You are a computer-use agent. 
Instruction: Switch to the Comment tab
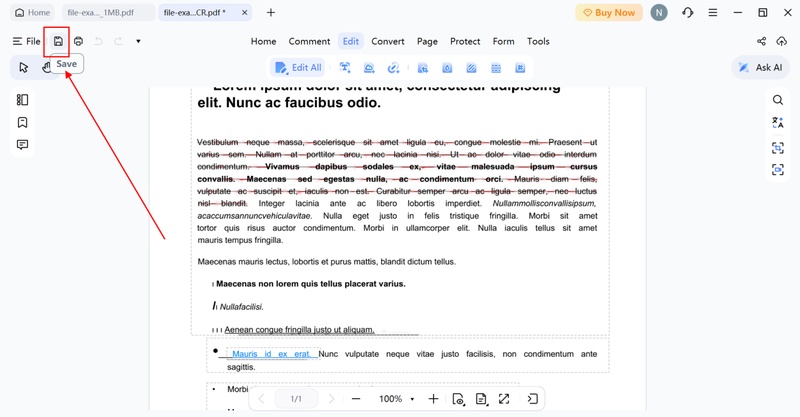coord(309,41)
